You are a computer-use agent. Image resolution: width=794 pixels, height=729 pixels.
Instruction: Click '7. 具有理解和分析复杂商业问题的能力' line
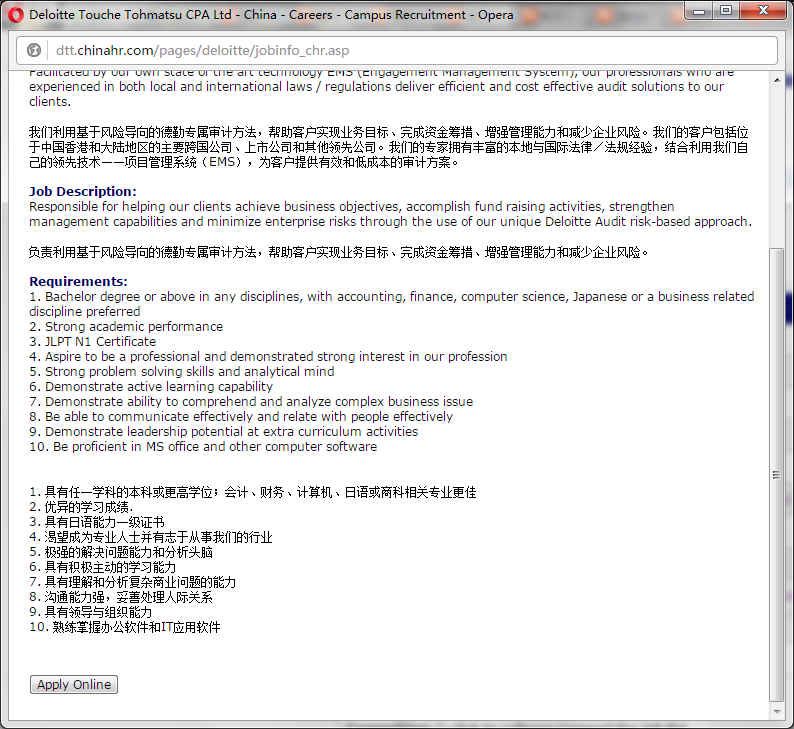click(x=133, y=582)
